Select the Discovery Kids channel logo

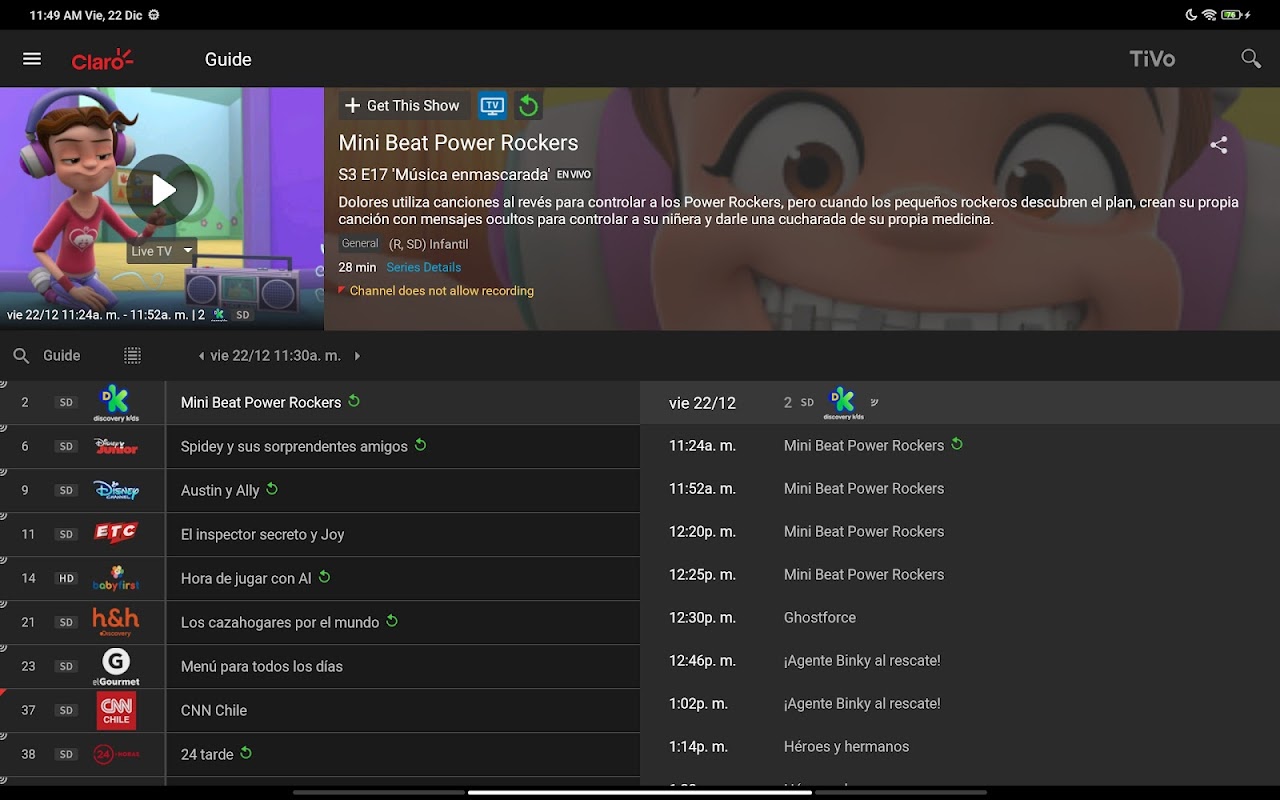[116, 403]
